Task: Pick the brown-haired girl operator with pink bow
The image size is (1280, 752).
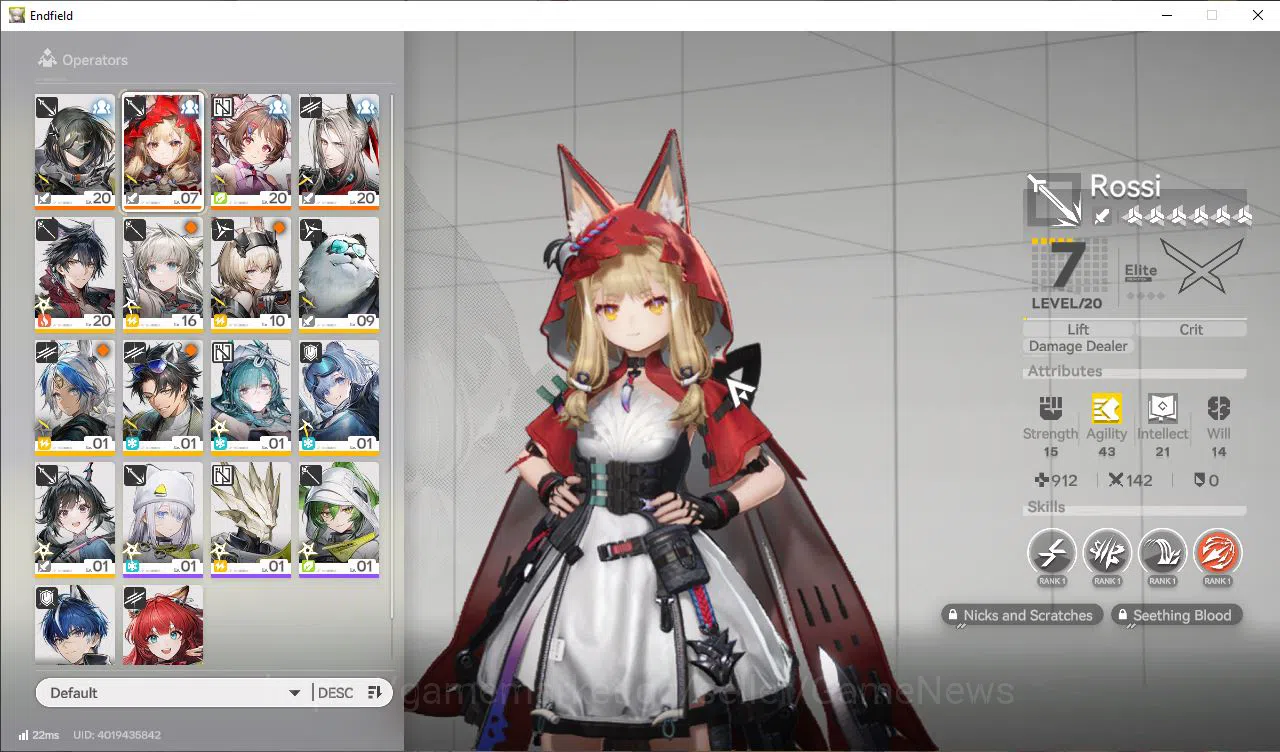Action: [251, 152]
